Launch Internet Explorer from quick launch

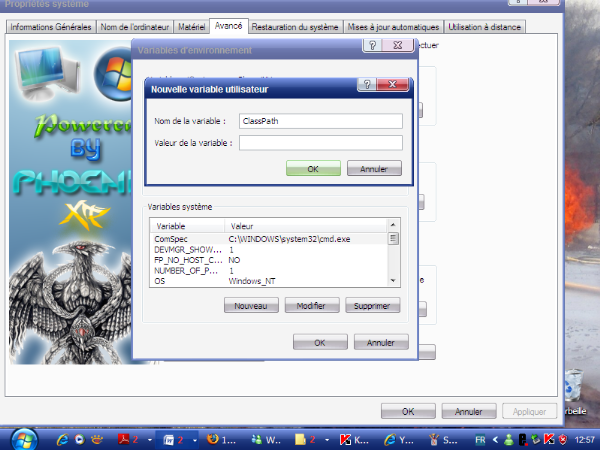62,440
